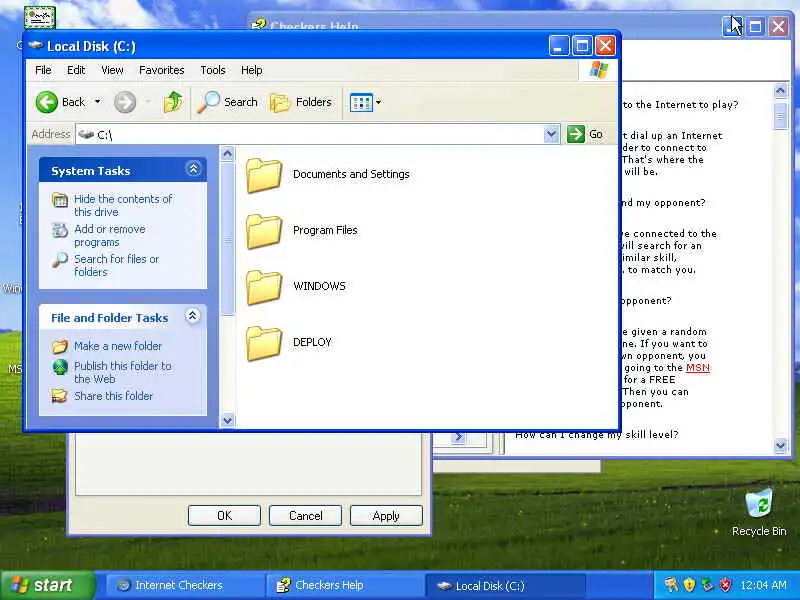Viewport: 800px width, 600px height.
Task: Click the Share this folder icon
Action: point(60,396)
